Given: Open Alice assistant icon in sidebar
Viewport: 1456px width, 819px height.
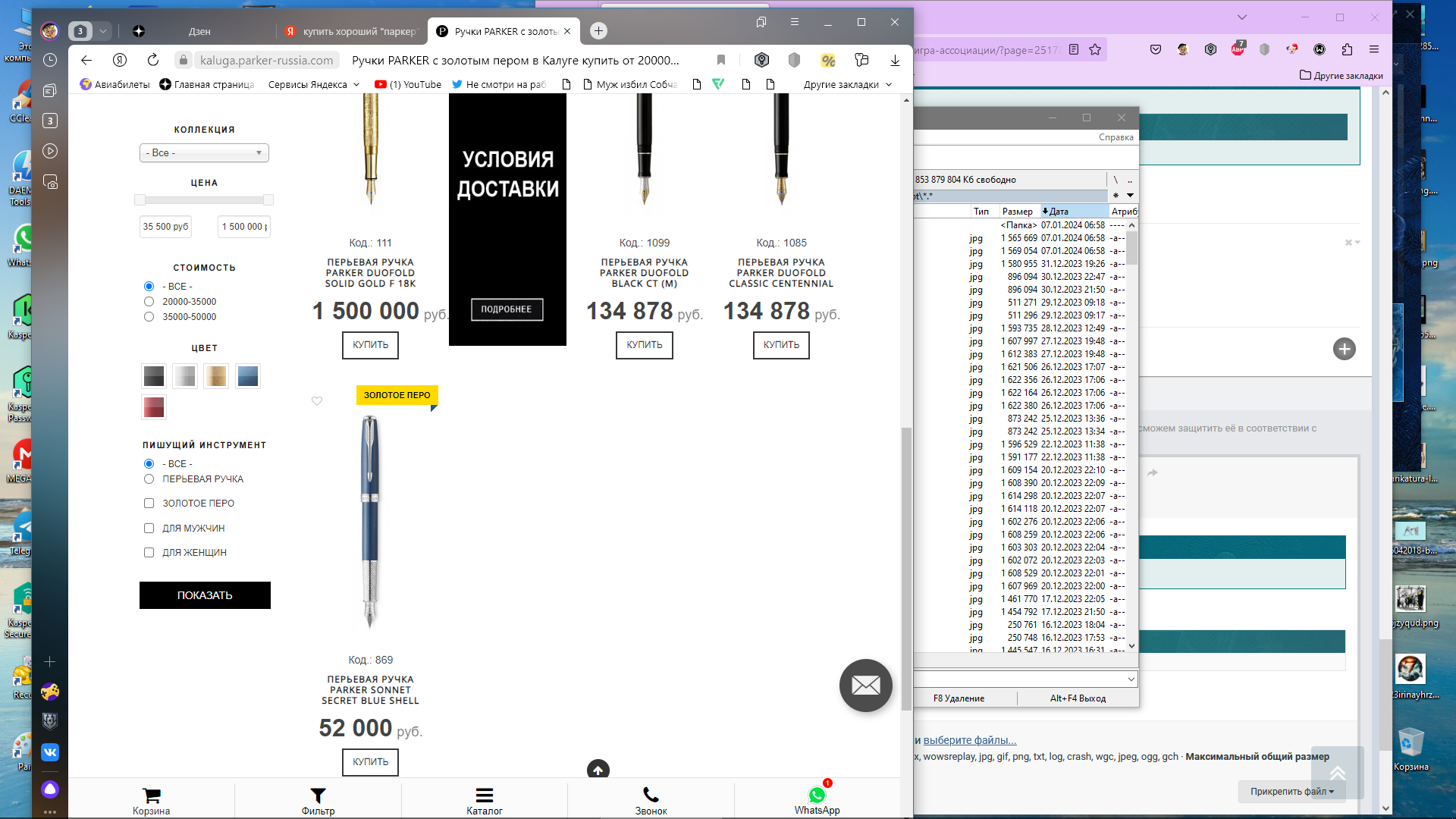Looking at the screenshot, I should pos(50,789).
